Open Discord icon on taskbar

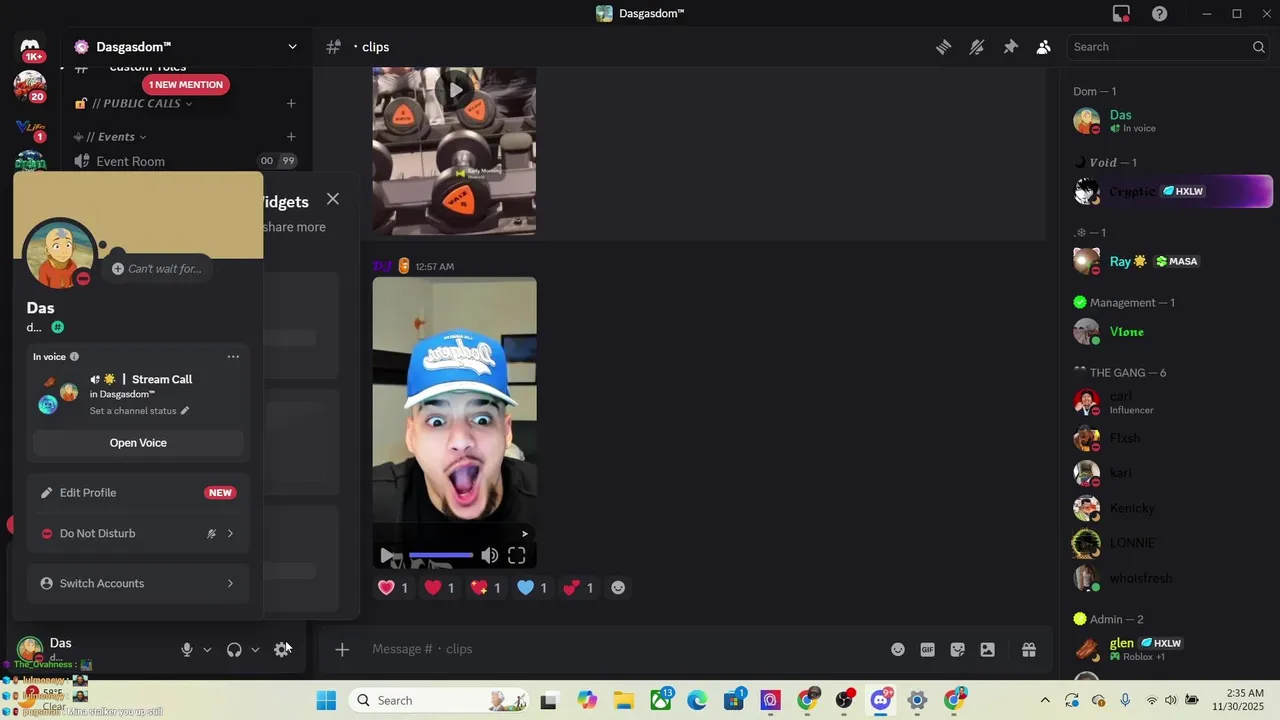(881, 700)
